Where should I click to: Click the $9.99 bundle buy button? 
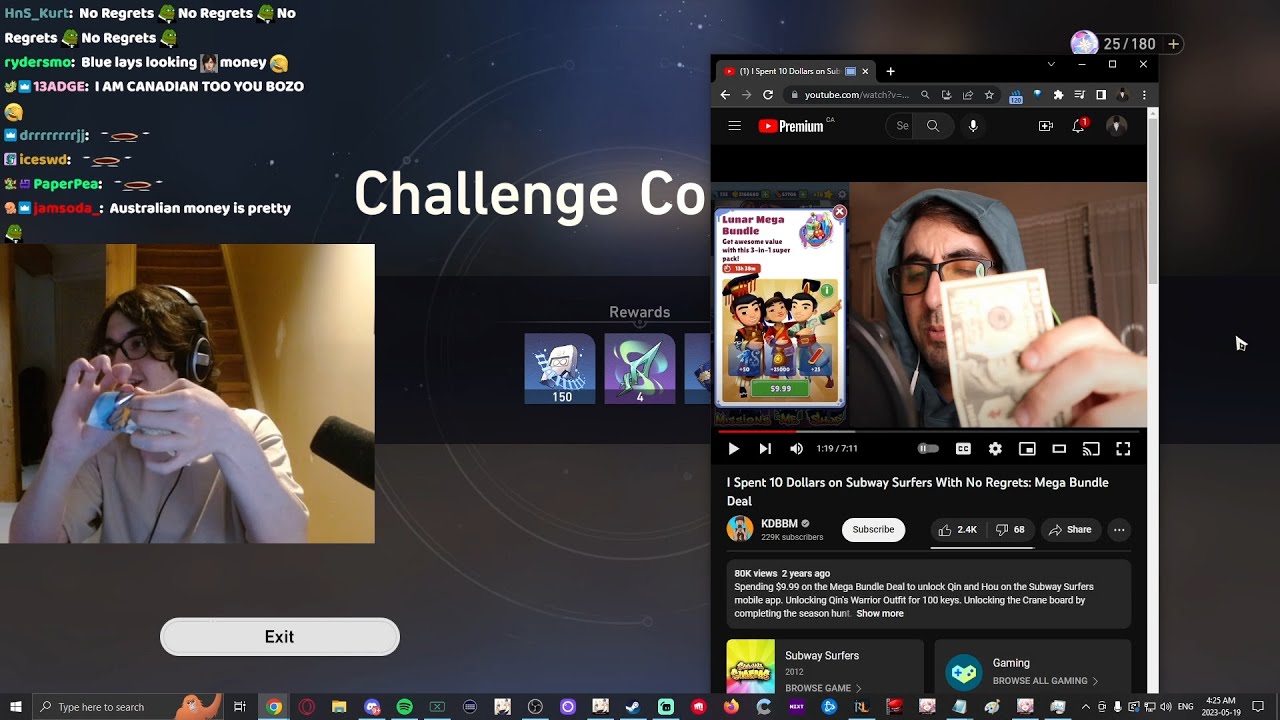point(780,388)
